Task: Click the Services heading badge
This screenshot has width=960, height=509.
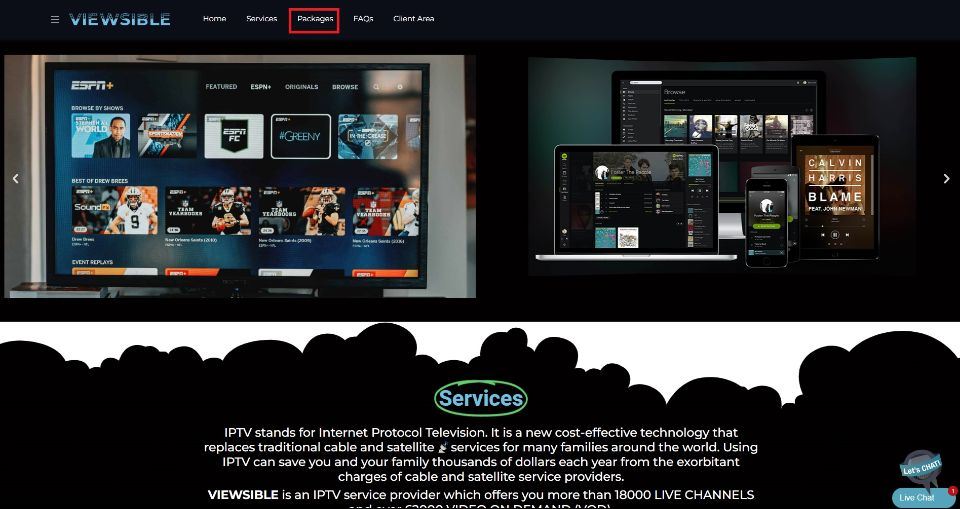Action: 481,398
